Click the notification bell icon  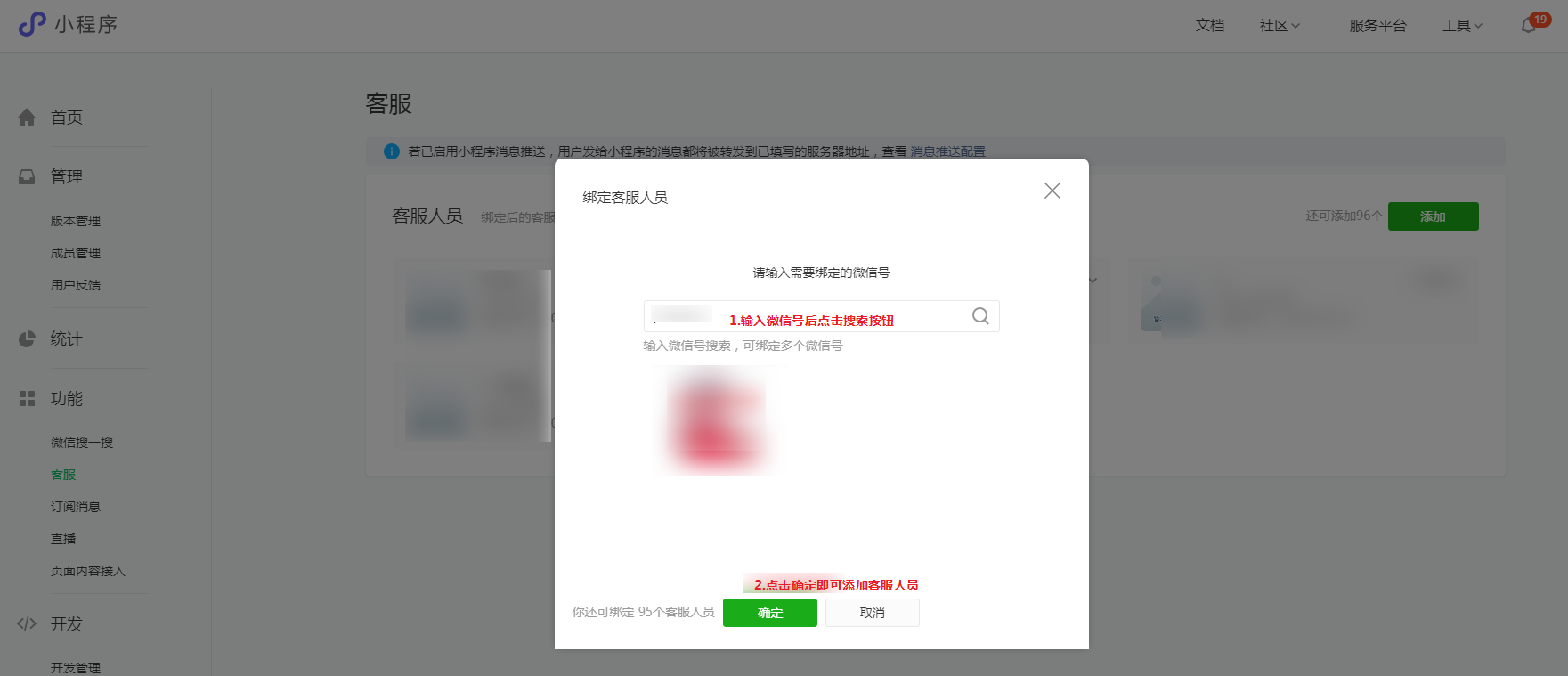tap(1529, 26)
